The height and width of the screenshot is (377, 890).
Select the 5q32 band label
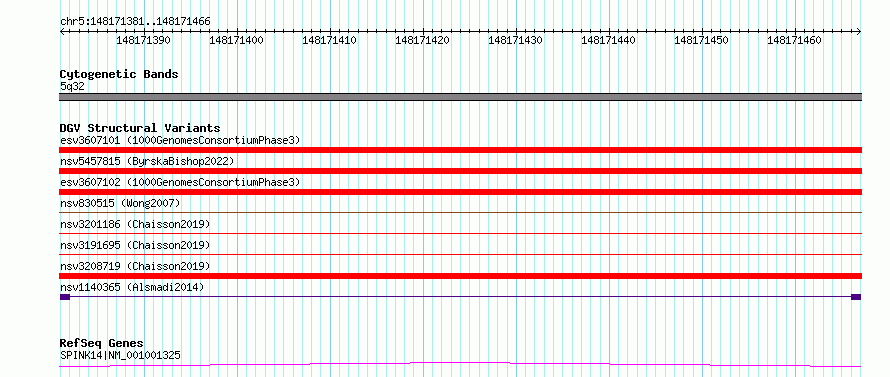72,86
